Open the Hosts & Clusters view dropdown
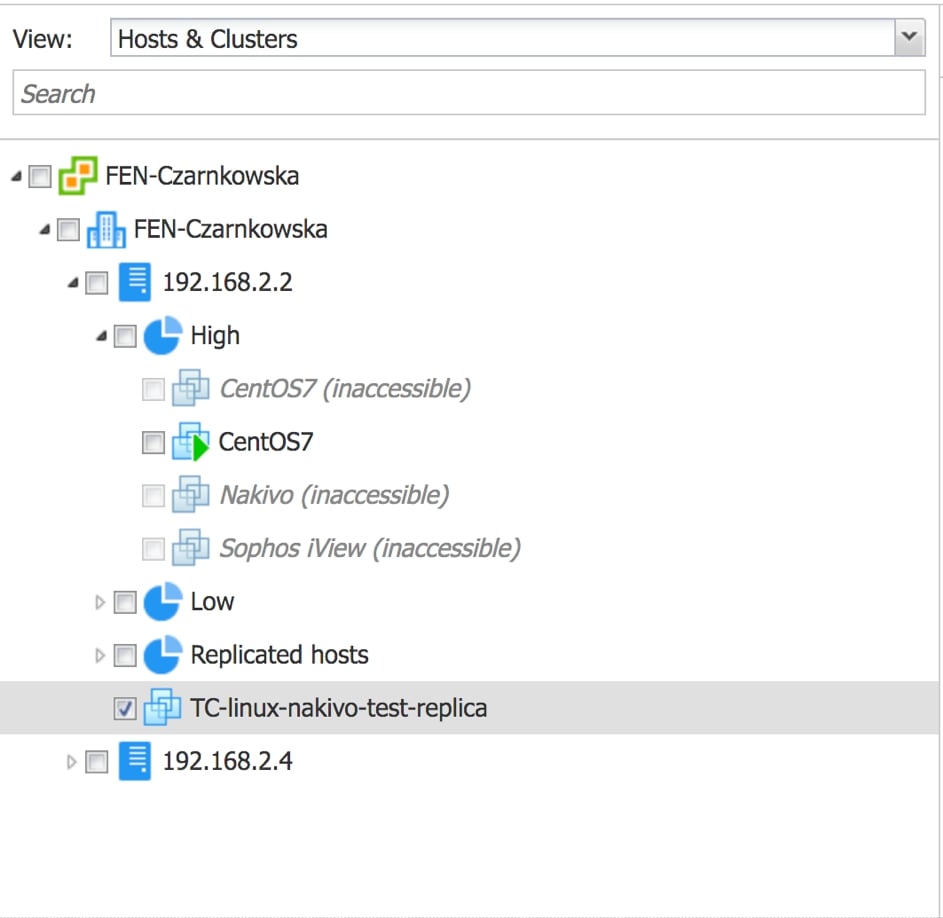943x918 pixels. click(x=908, y=38)
